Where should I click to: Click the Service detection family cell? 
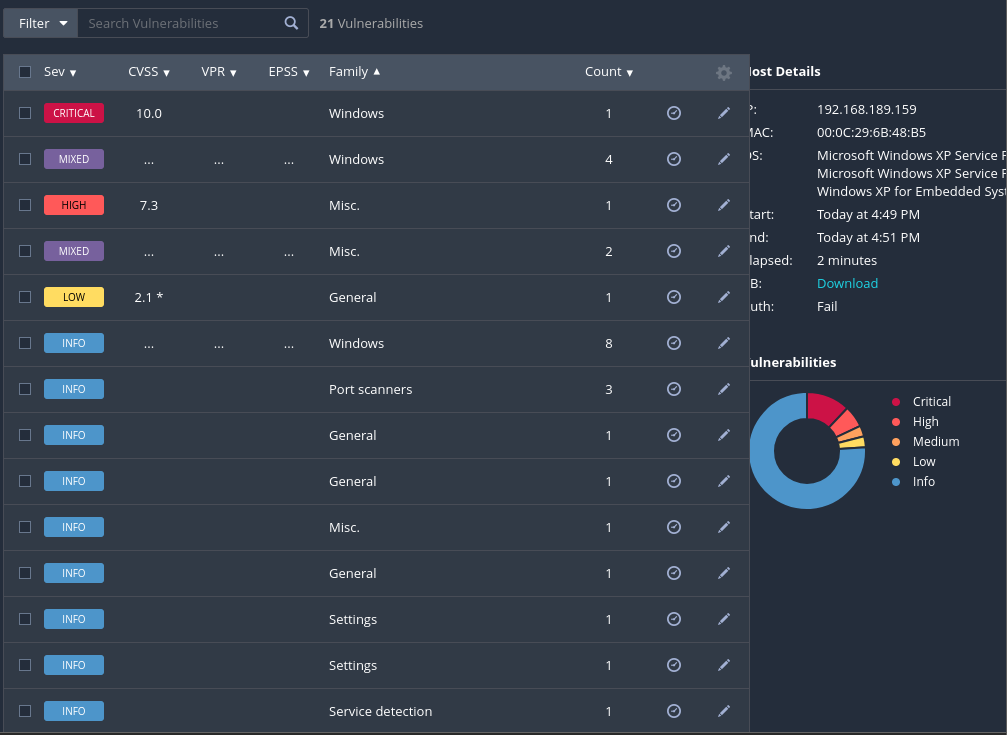click(380, 711)
